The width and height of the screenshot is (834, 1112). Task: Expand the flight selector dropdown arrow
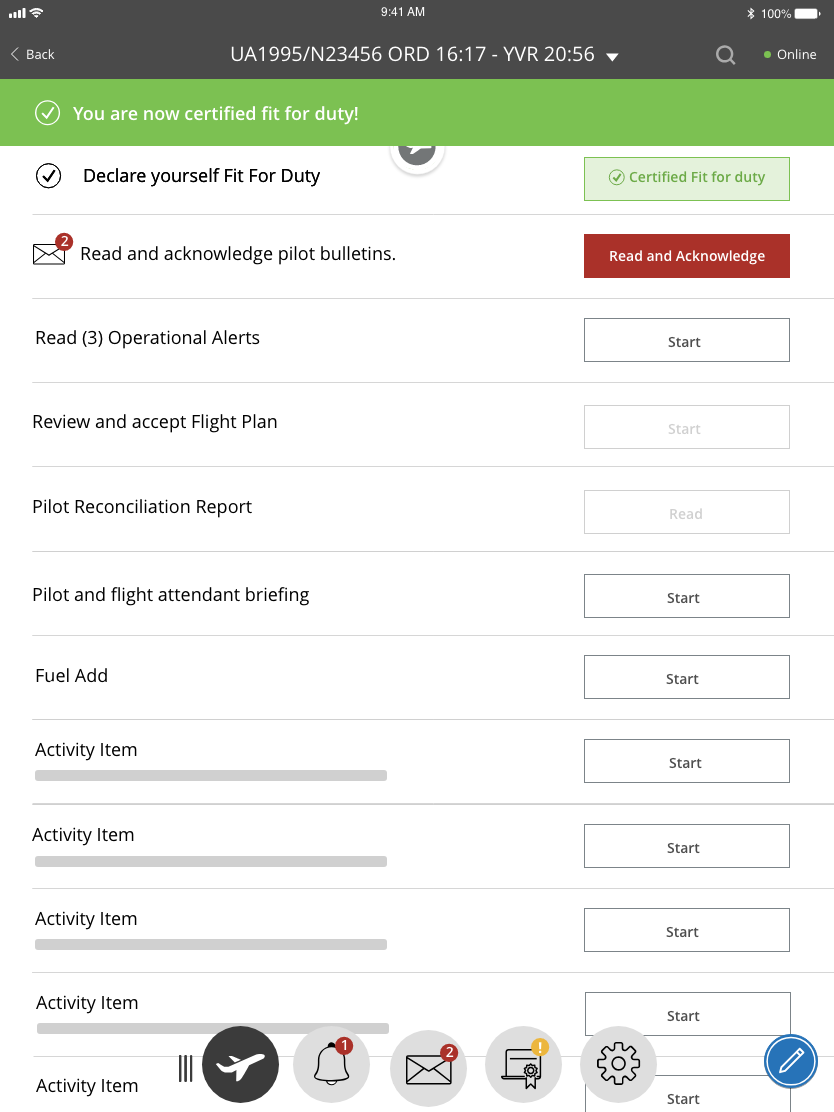point(613,57)
